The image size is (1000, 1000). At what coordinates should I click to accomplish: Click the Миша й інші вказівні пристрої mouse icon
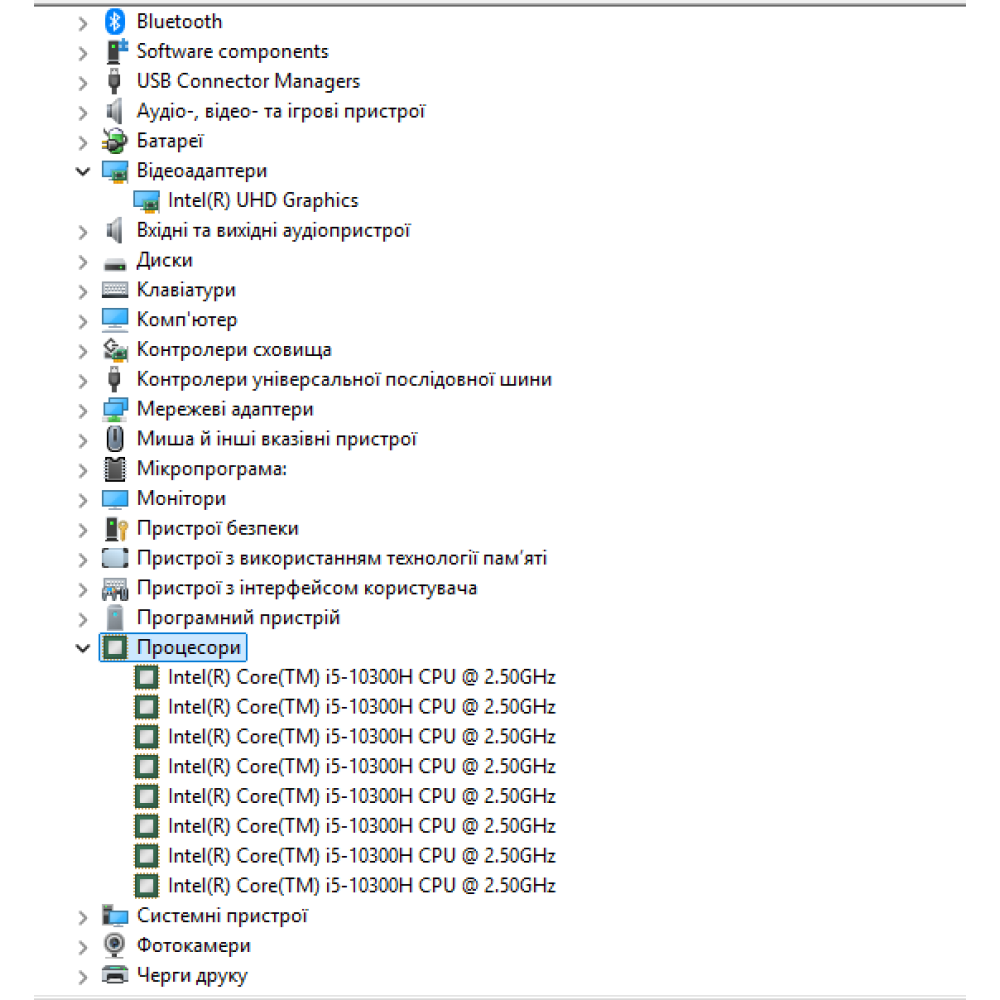coord(116,439)
